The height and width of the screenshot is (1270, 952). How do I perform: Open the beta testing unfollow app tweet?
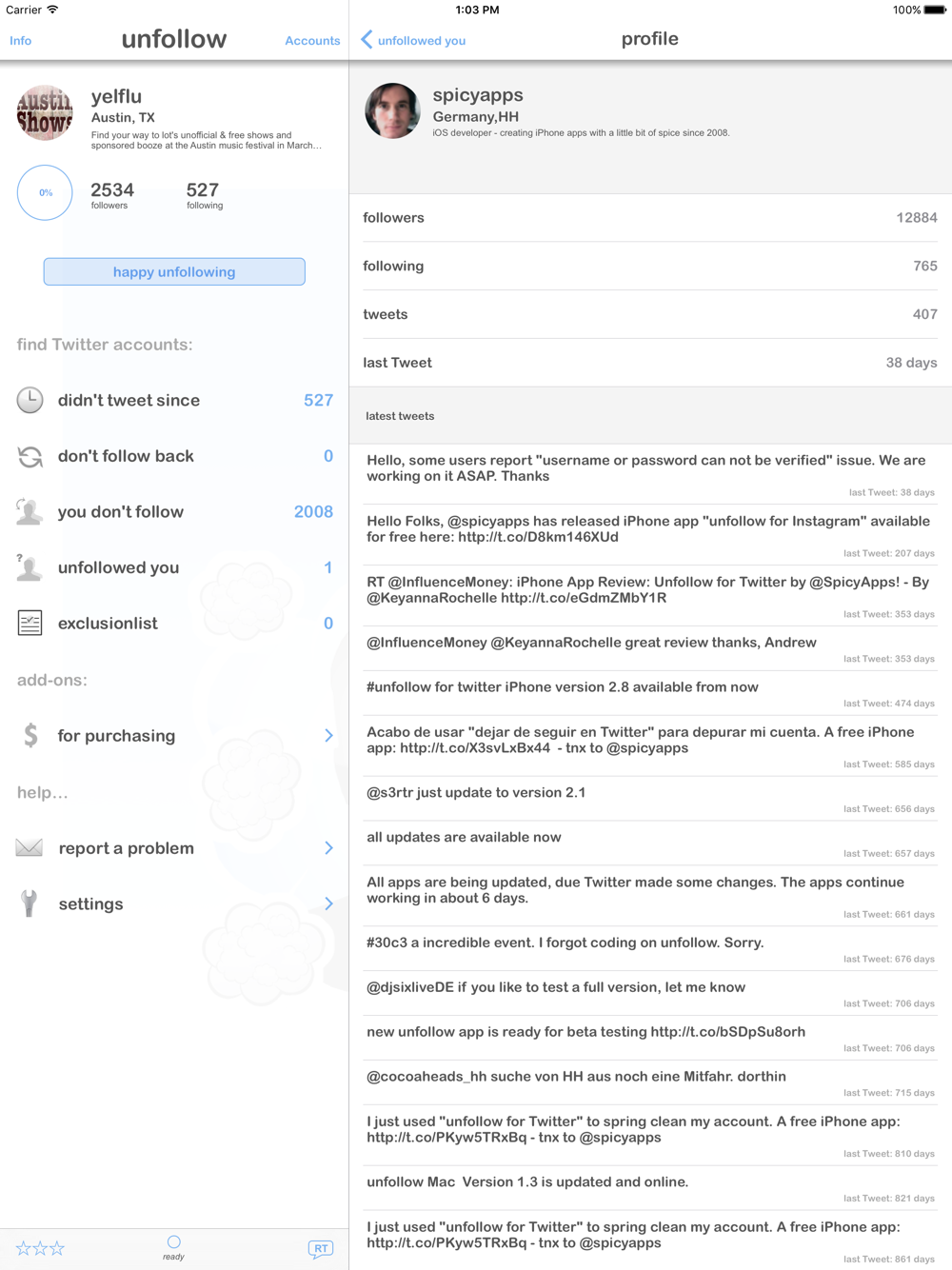coord(650,1038)
